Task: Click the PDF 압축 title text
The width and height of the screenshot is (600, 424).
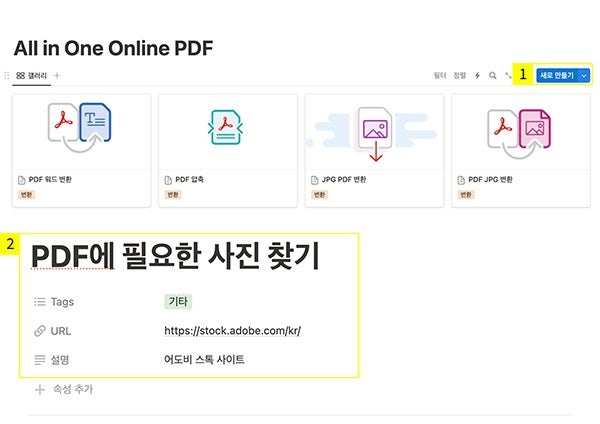Action: coord(189,179)
